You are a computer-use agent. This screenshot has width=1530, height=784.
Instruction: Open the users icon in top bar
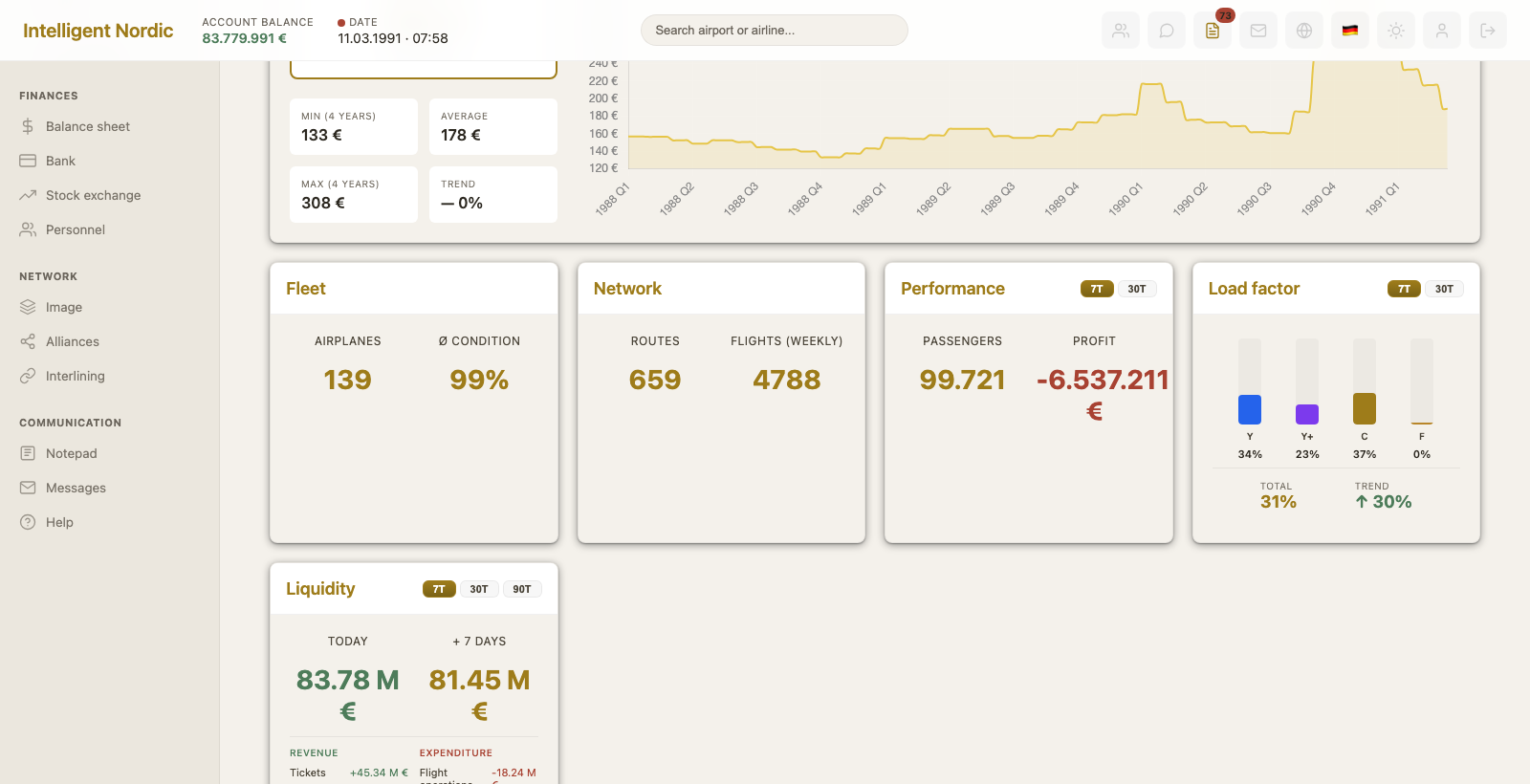(1121, 31)
